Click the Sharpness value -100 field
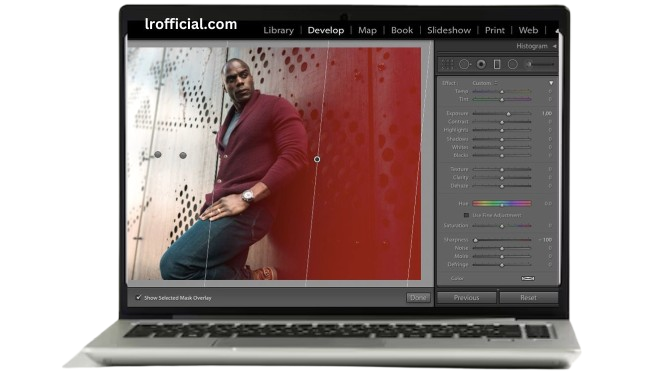This screenshot has width=670, height=372. [545, 240]
